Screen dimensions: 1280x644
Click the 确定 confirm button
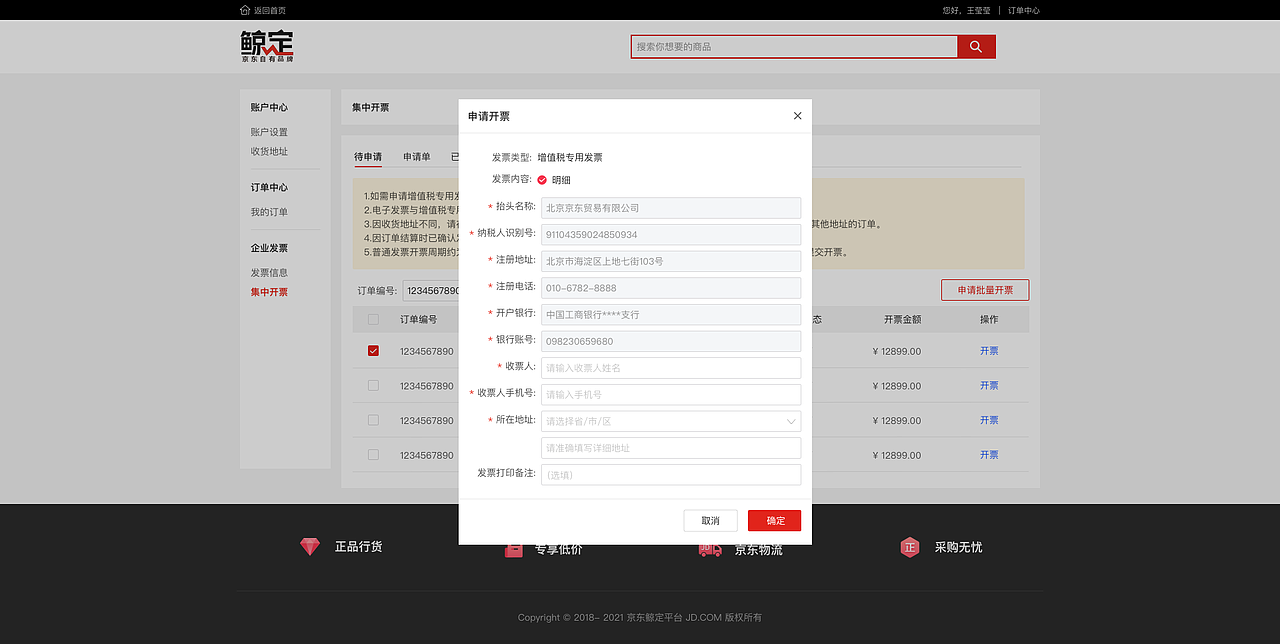point(774,520)
